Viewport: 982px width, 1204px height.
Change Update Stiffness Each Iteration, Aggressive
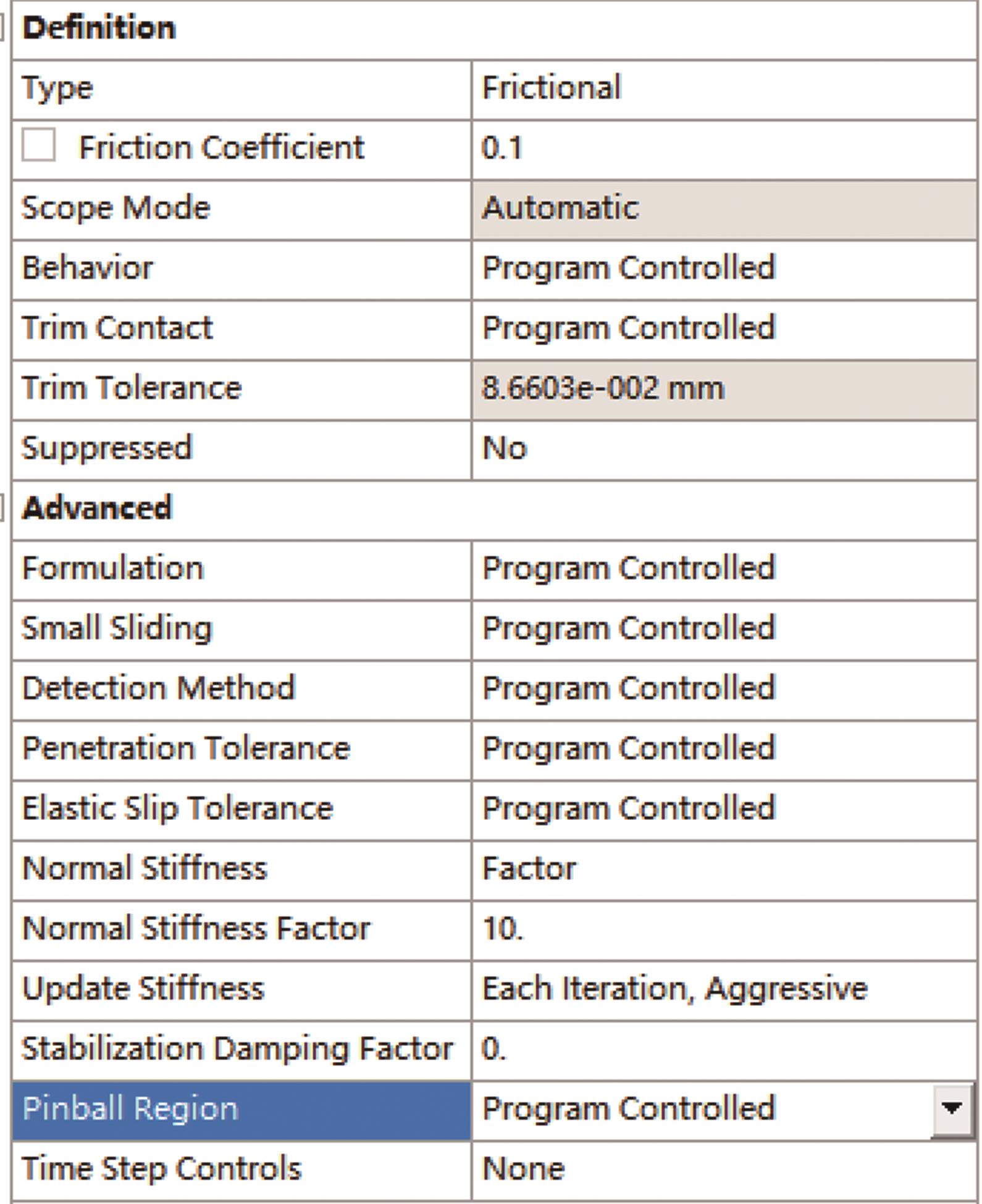723,988
